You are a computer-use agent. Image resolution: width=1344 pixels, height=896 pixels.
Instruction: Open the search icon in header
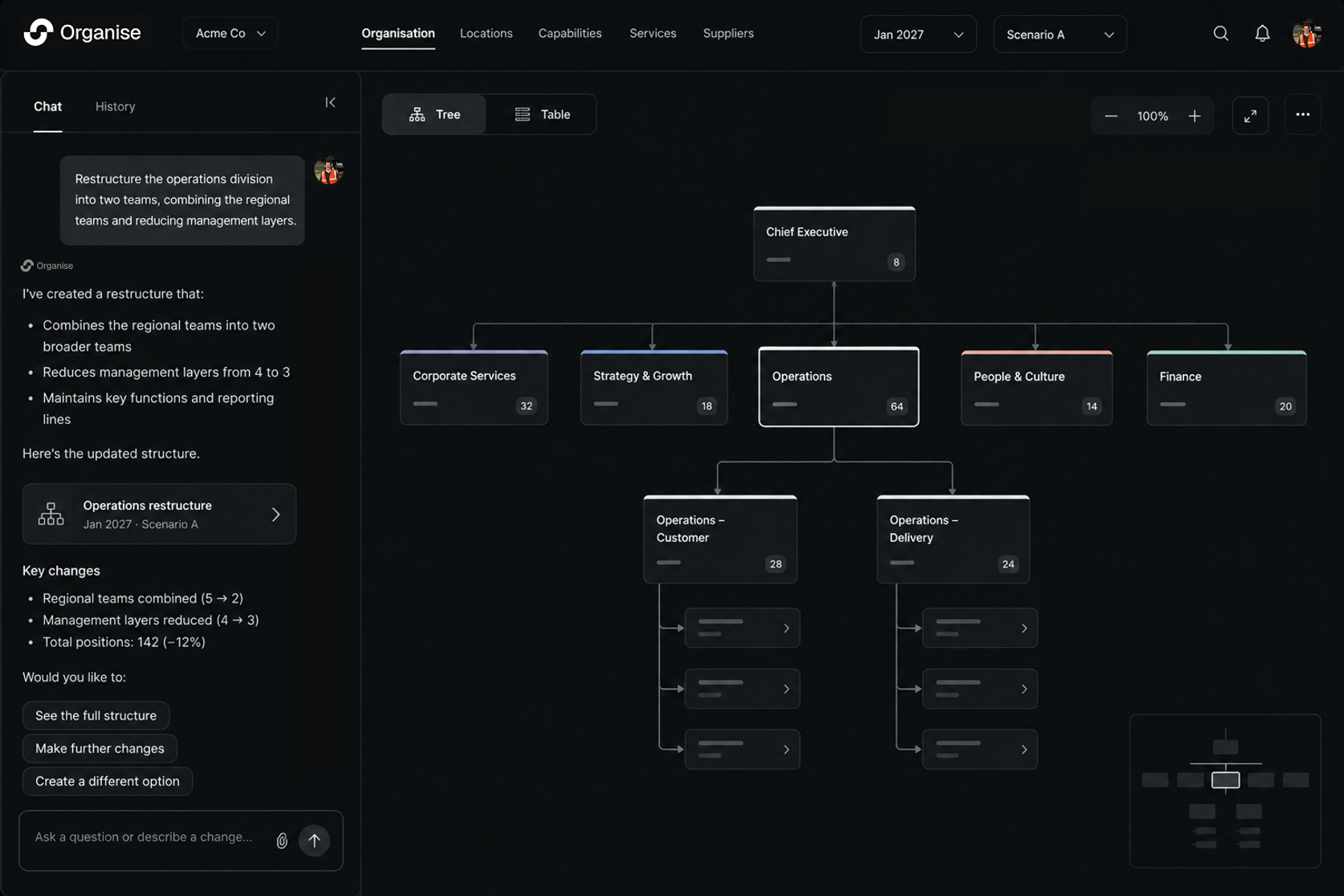pos(1220,34)
